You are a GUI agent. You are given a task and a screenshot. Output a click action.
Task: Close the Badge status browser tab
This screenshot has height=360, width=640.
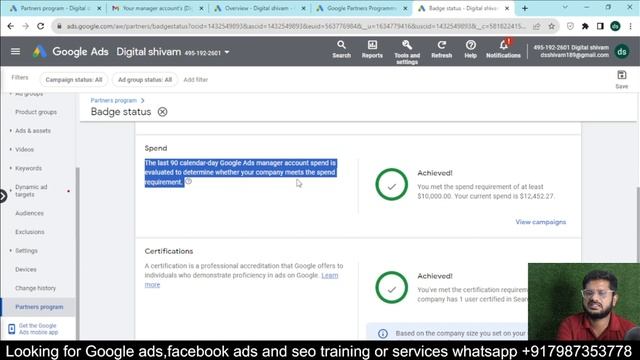coord(507,8)
